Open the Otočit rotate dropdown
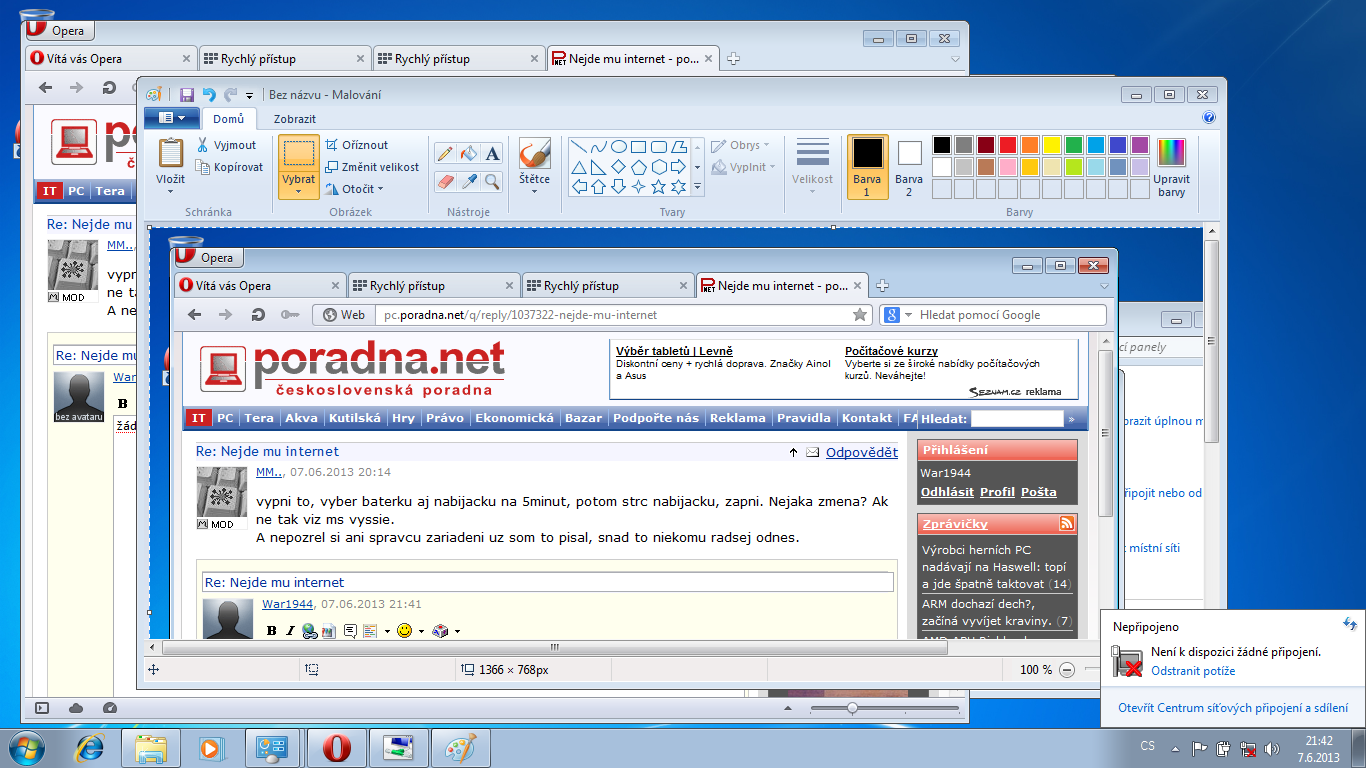1366x768 pixels. (x=355, y=189)
